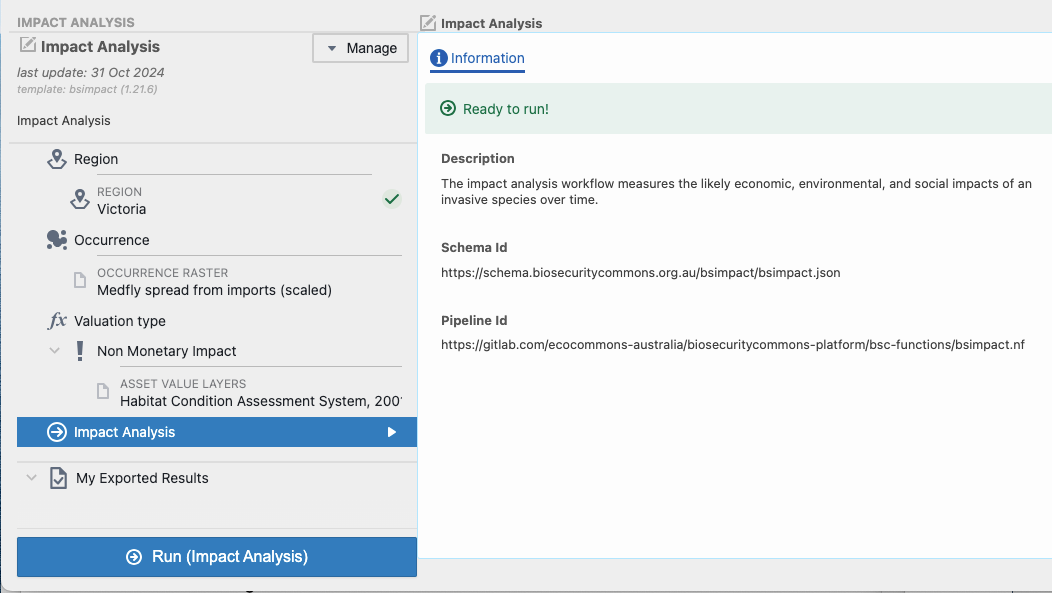The image size is (1052, 593).
Task: Click template: bsimpact (1.21.6) text
Action: (x=87, y=89)
